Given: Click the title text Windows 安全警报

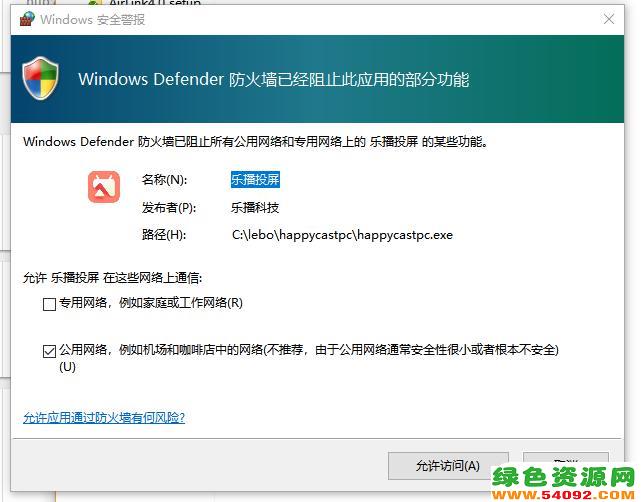Looking at the screenshot, I should 92,19.
